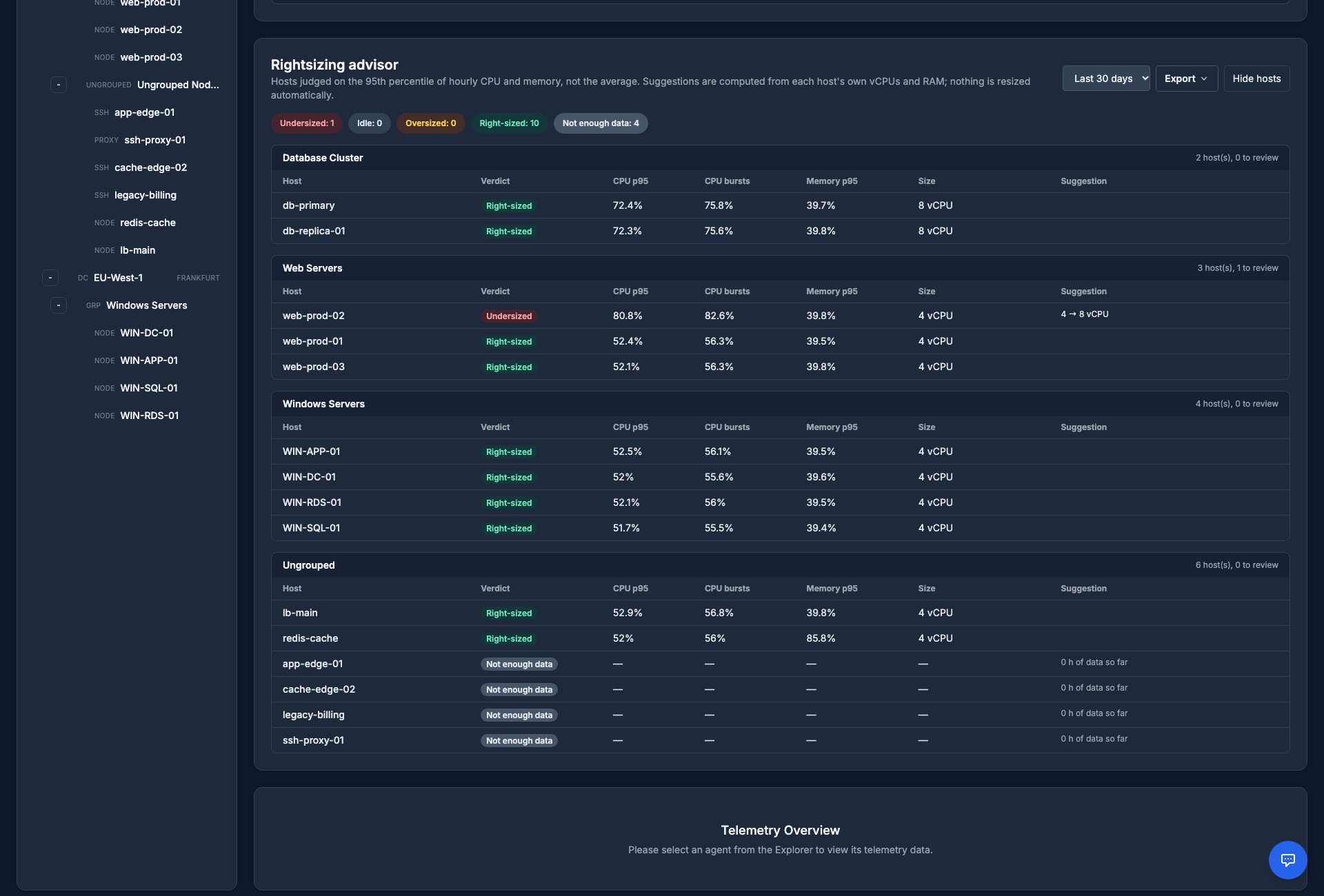Click WIN-RDS-01 in the Windows Servers table
The width and height of the screenshot is (1324, 896).
tap(312, 502)
